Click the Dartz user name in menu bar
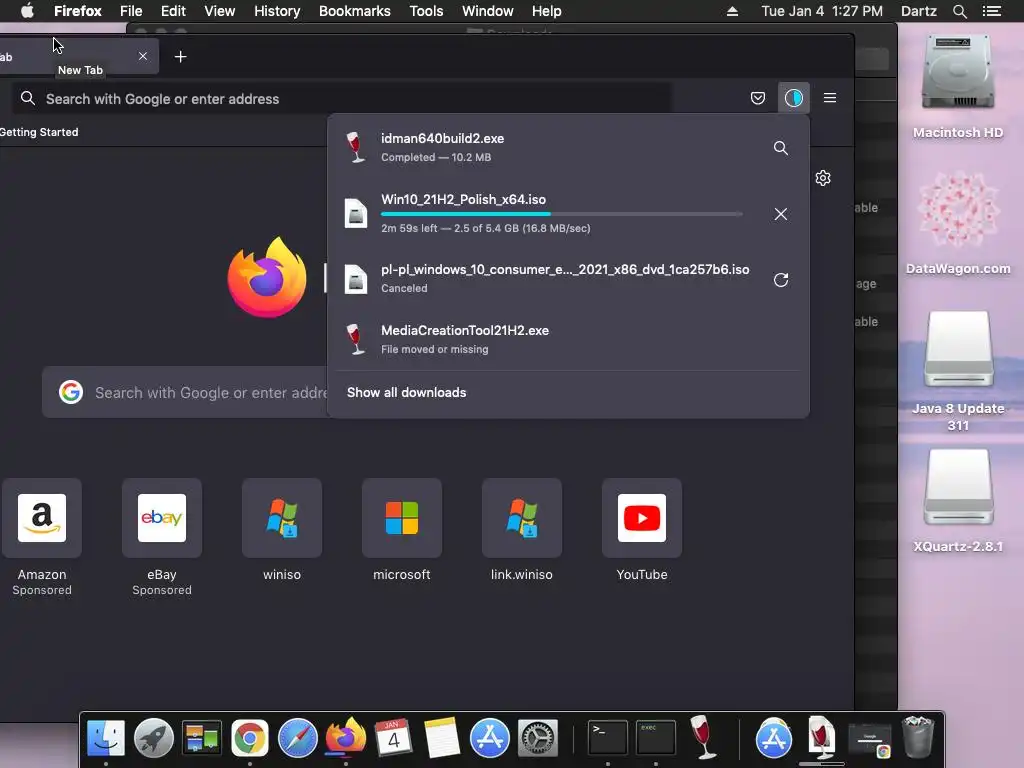 click(x=918, y=11)
